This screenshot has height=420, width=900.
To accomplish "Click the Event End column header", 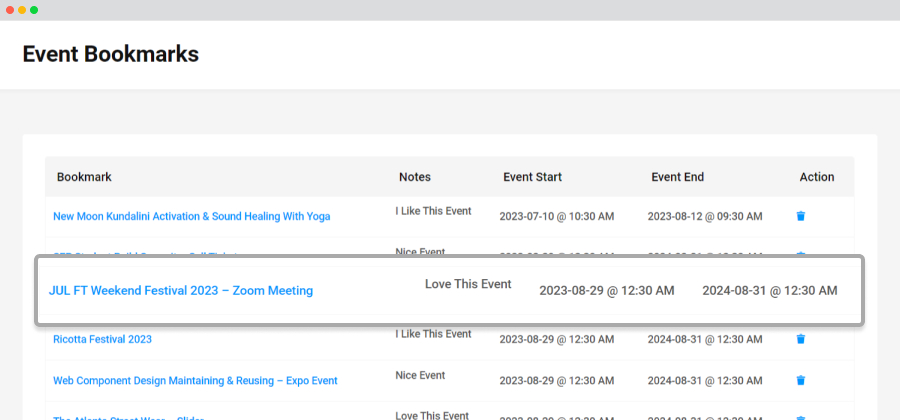I will coord(677,177).
